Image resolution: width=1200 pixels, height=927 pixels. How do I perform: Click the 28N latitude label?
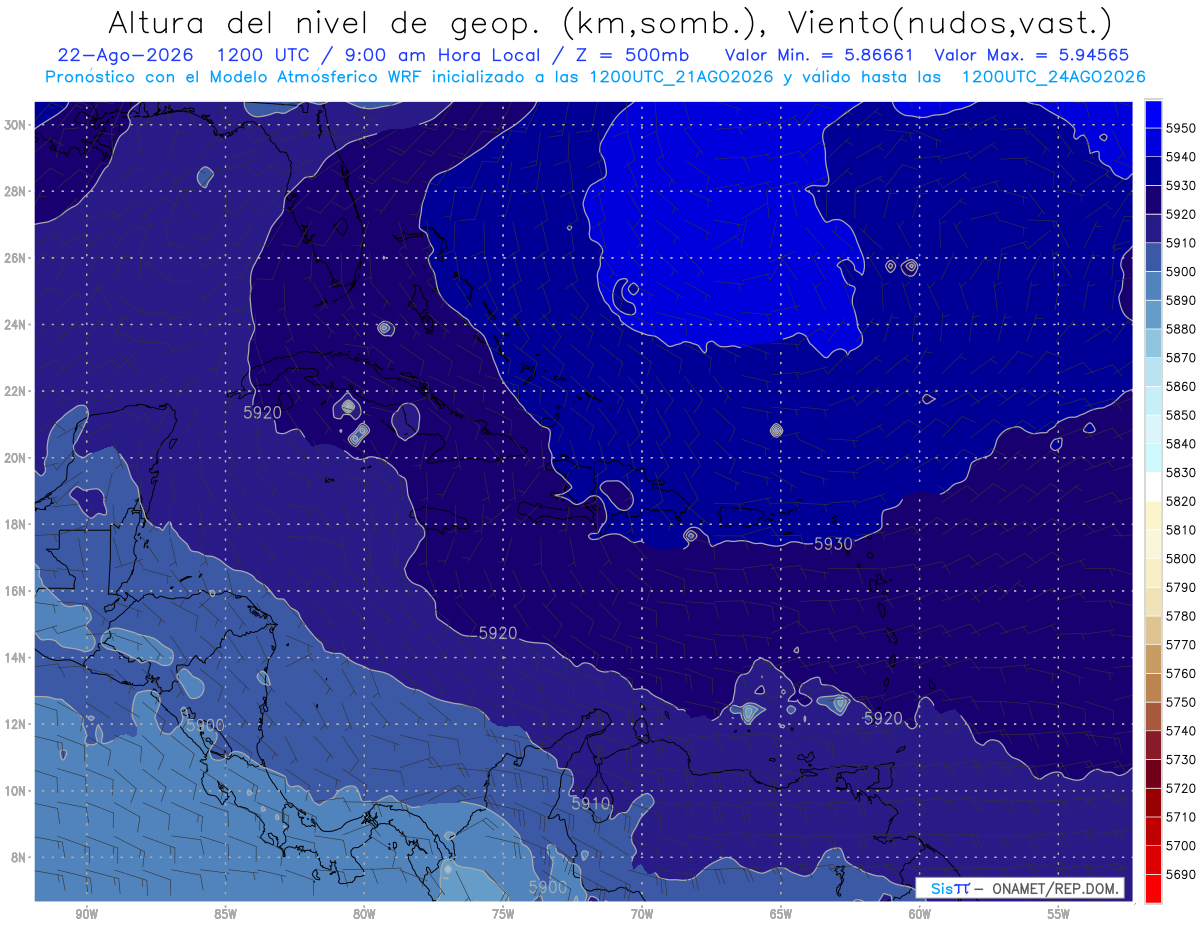(15, 191)
